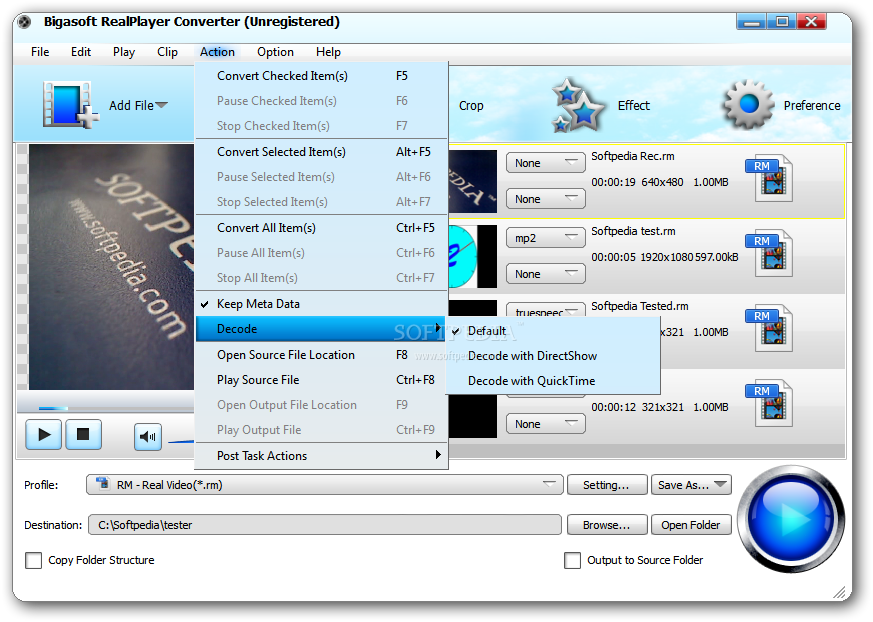
Task: Click the Browse... button
Action: (607, 525)
